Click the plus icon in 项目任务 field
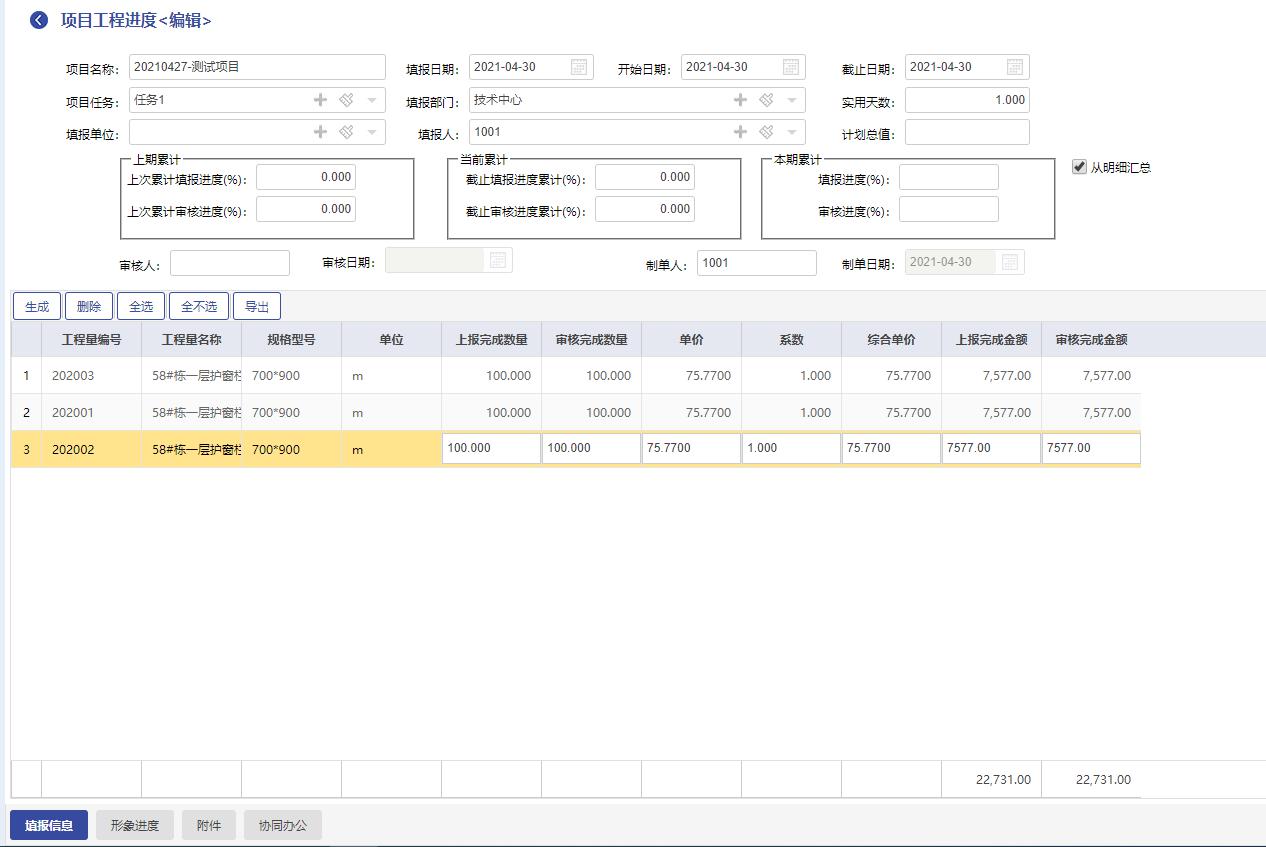Image resolution: width=1266 pixels, height=847 pixels. pos(321,100)
